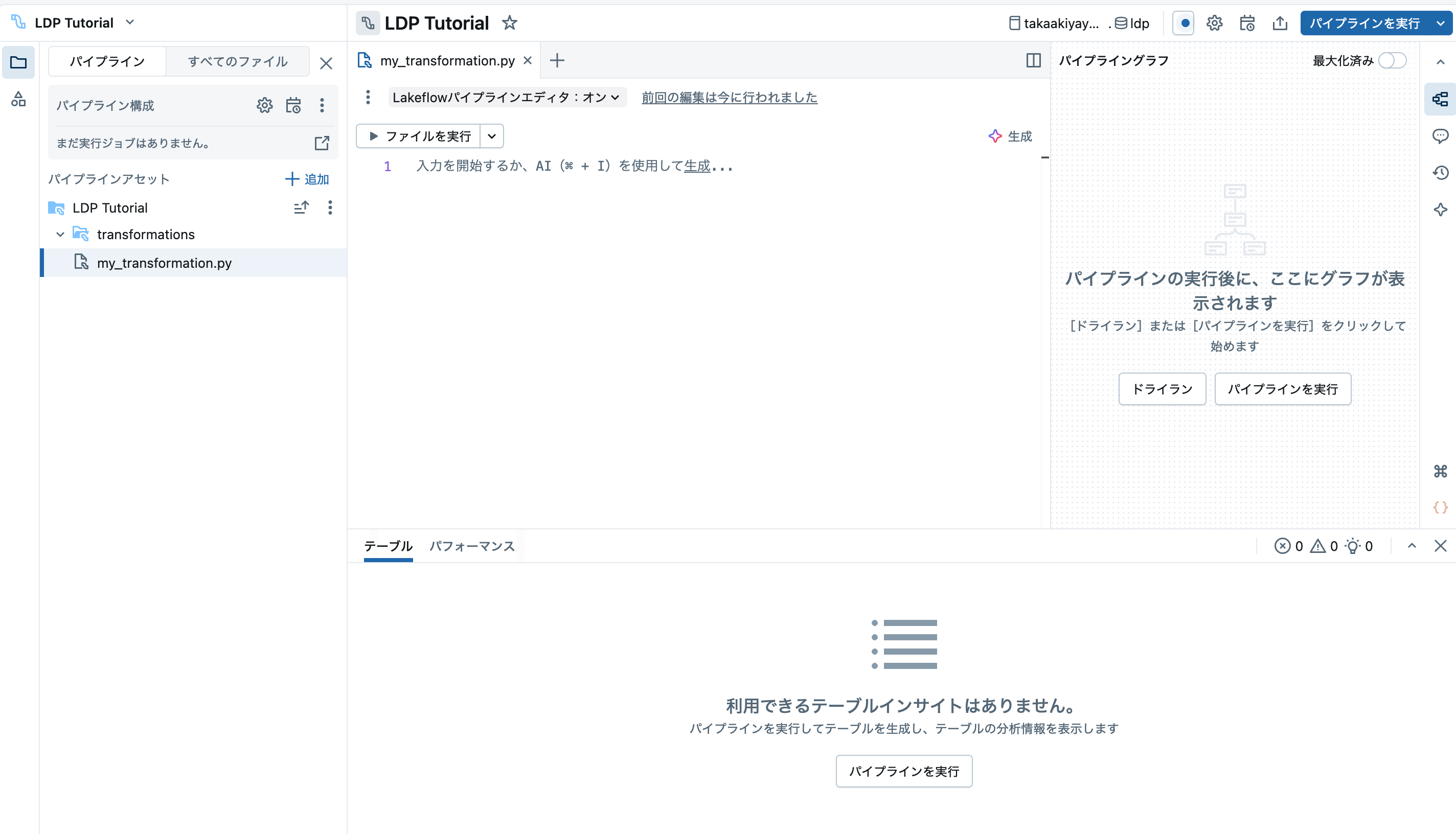The height and width of the screenshot is (834, 1456).
Task: Open the ファイルを実行 dropdown arrow
Action: 491,136
